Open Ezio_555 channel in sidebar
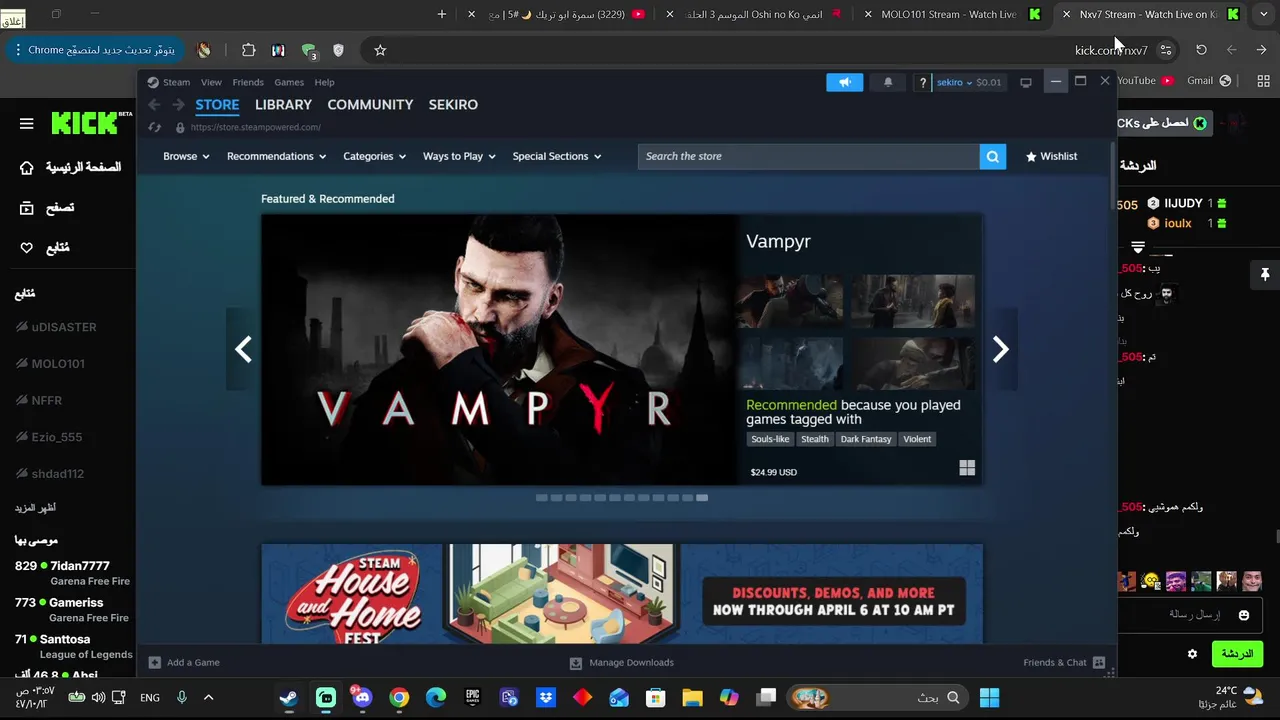Viewport: 1280px width, 720px height. tap(56, 437)
